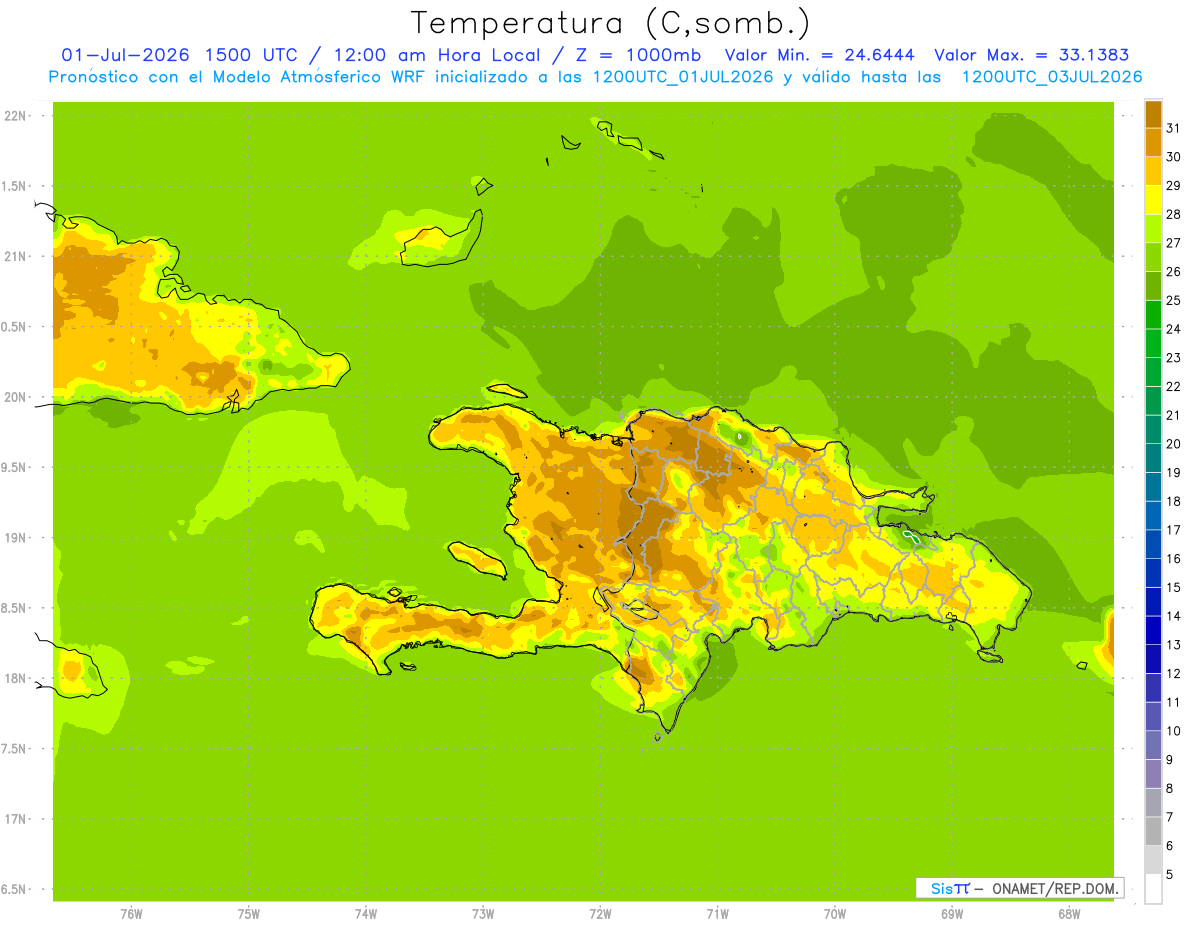Select the legend swatch between 27 and 28
The image size is (1200, 927).
pos(1153,229)
